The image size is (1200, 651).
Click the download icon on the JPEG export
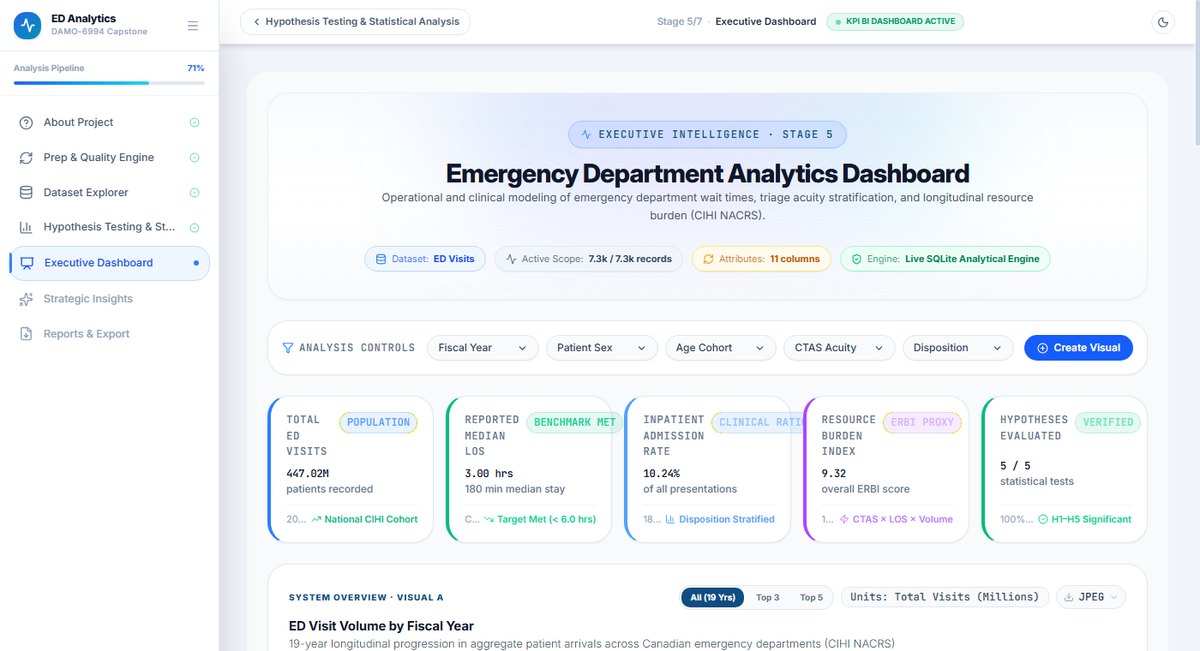pos(1069,597)
